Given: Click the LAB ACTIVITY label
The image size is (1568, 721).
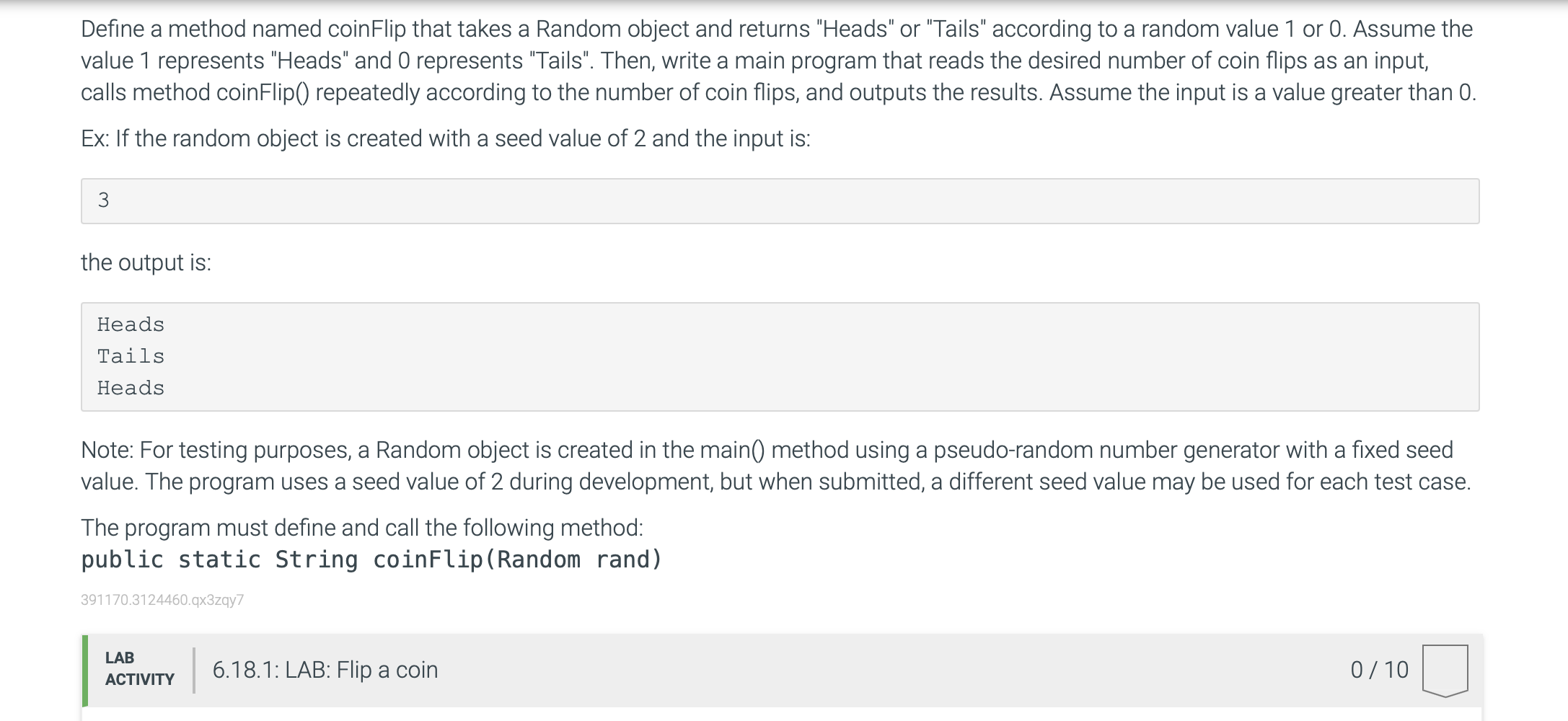Looking at the screenshot, I should click(139, 668).
